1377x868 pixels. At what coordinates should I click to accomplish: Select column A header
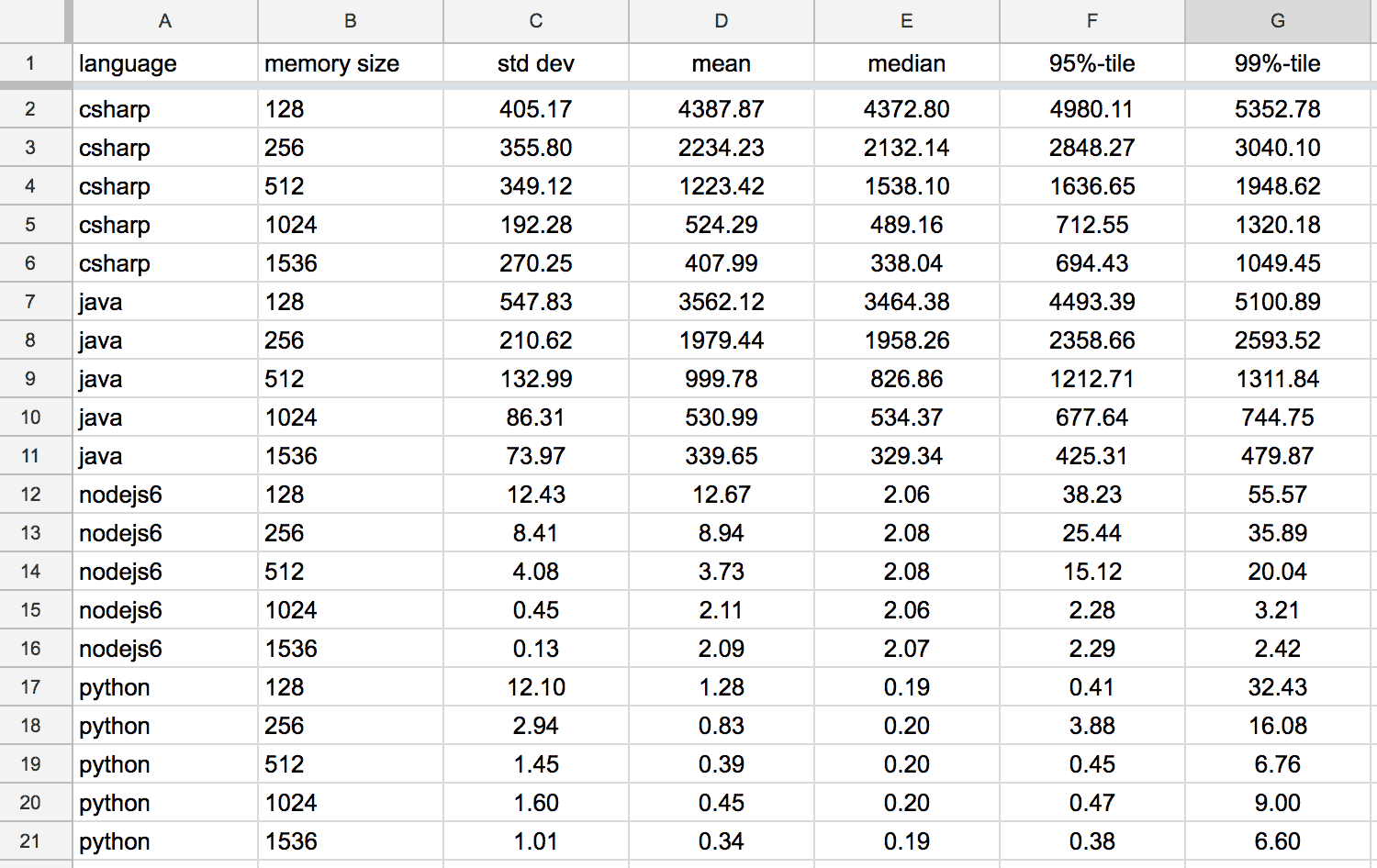click(x=163, y=20)
